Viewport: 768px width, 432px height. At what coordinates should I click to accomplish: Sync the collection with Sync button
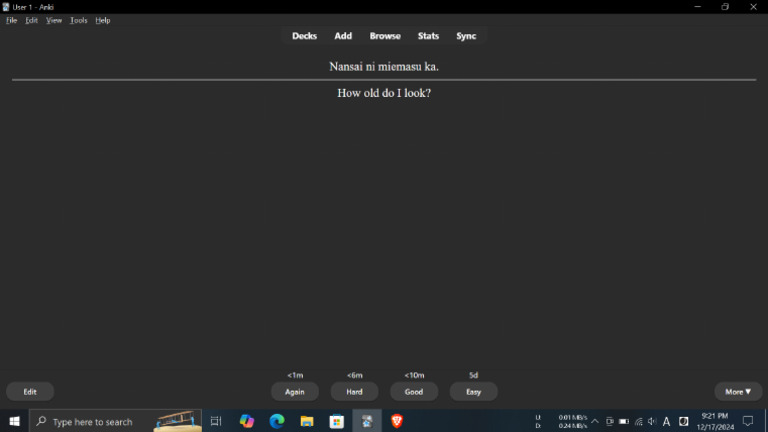[466, 36]
